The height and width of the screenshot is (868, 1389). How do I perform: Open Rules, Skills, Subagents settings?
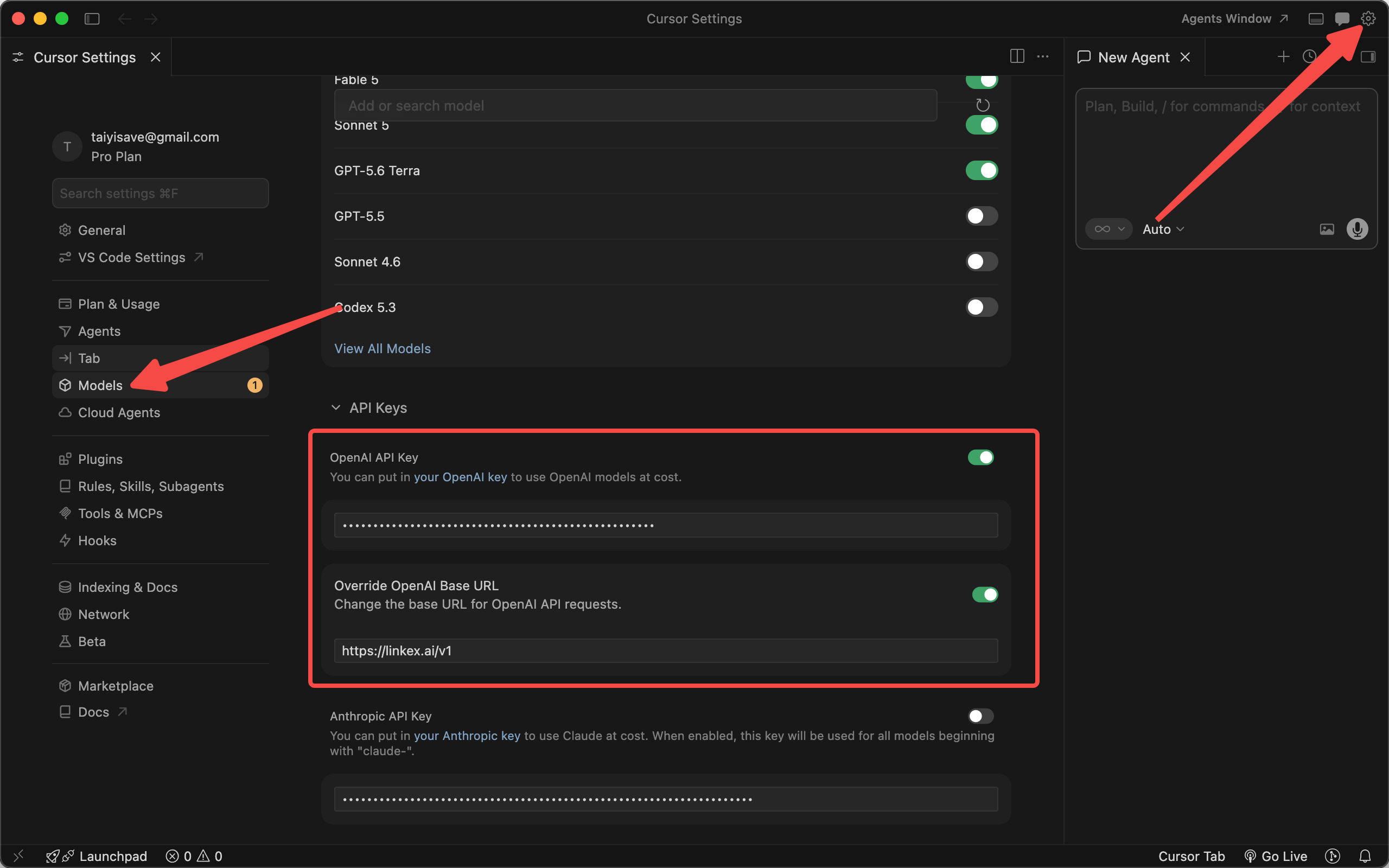160,486
